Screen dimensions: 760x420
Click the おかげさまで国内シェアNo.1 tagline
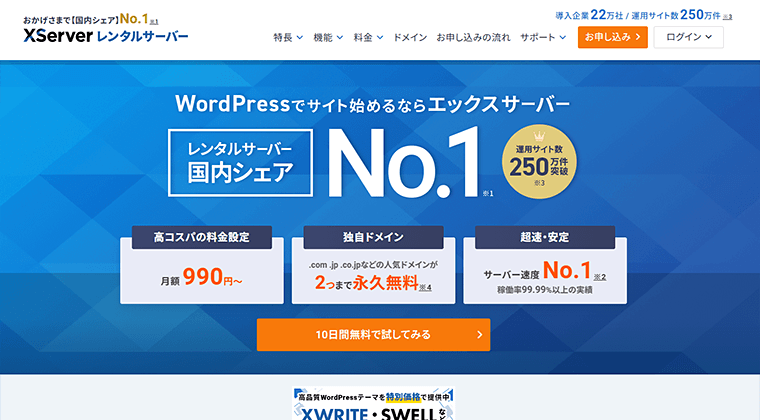90,19
